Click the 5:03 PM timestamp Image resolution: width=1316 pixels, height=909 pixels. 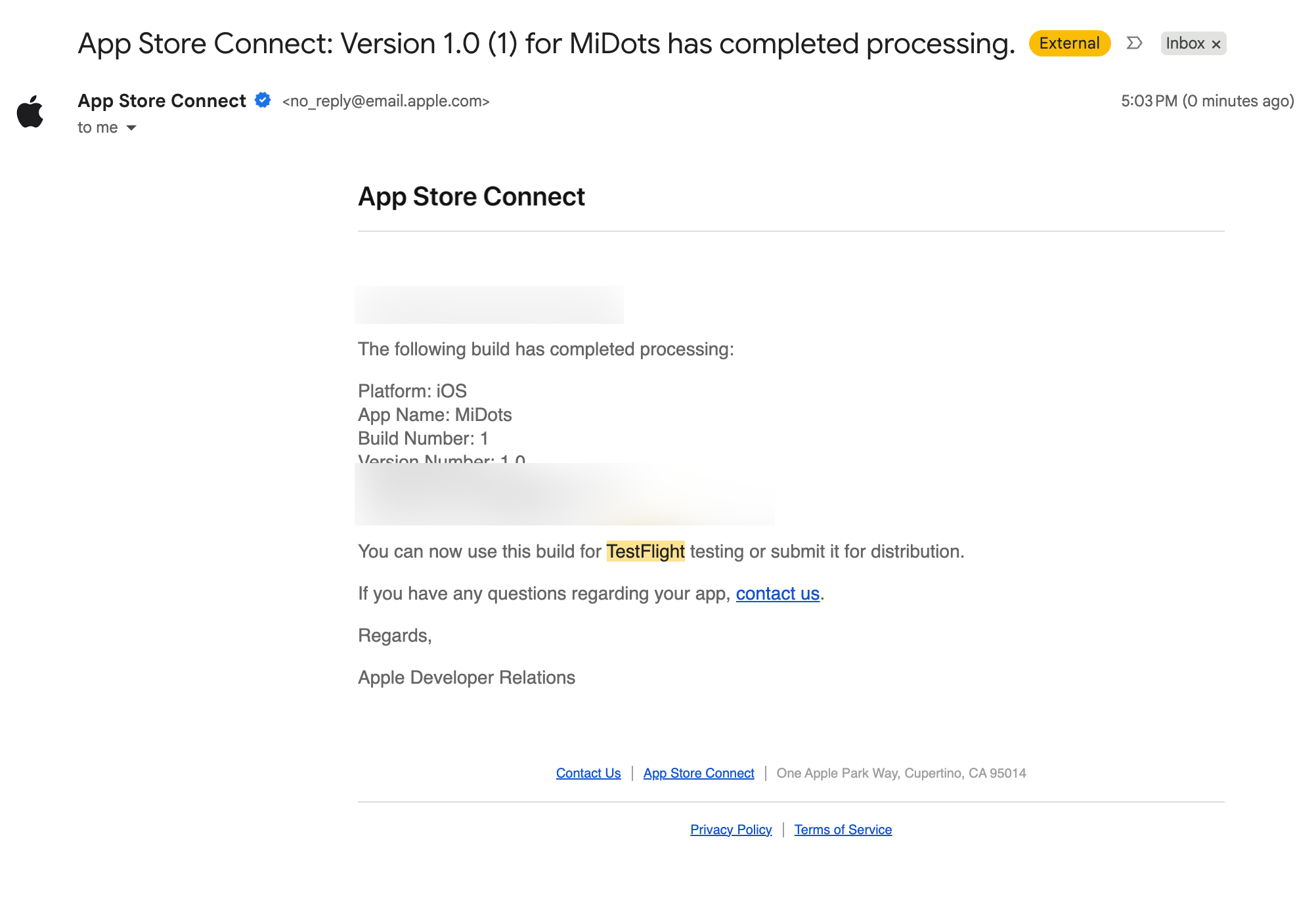[1208, 100]
